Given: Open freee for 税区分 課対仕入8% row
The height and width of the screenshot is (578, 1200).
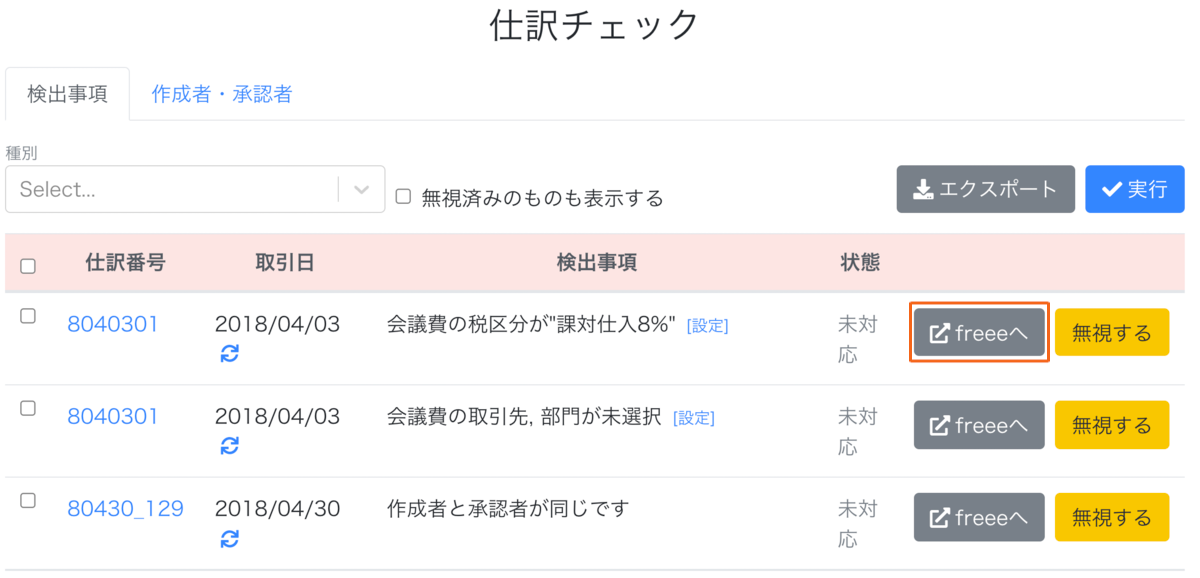Looking at the screenshot, I should click(979, 333).
